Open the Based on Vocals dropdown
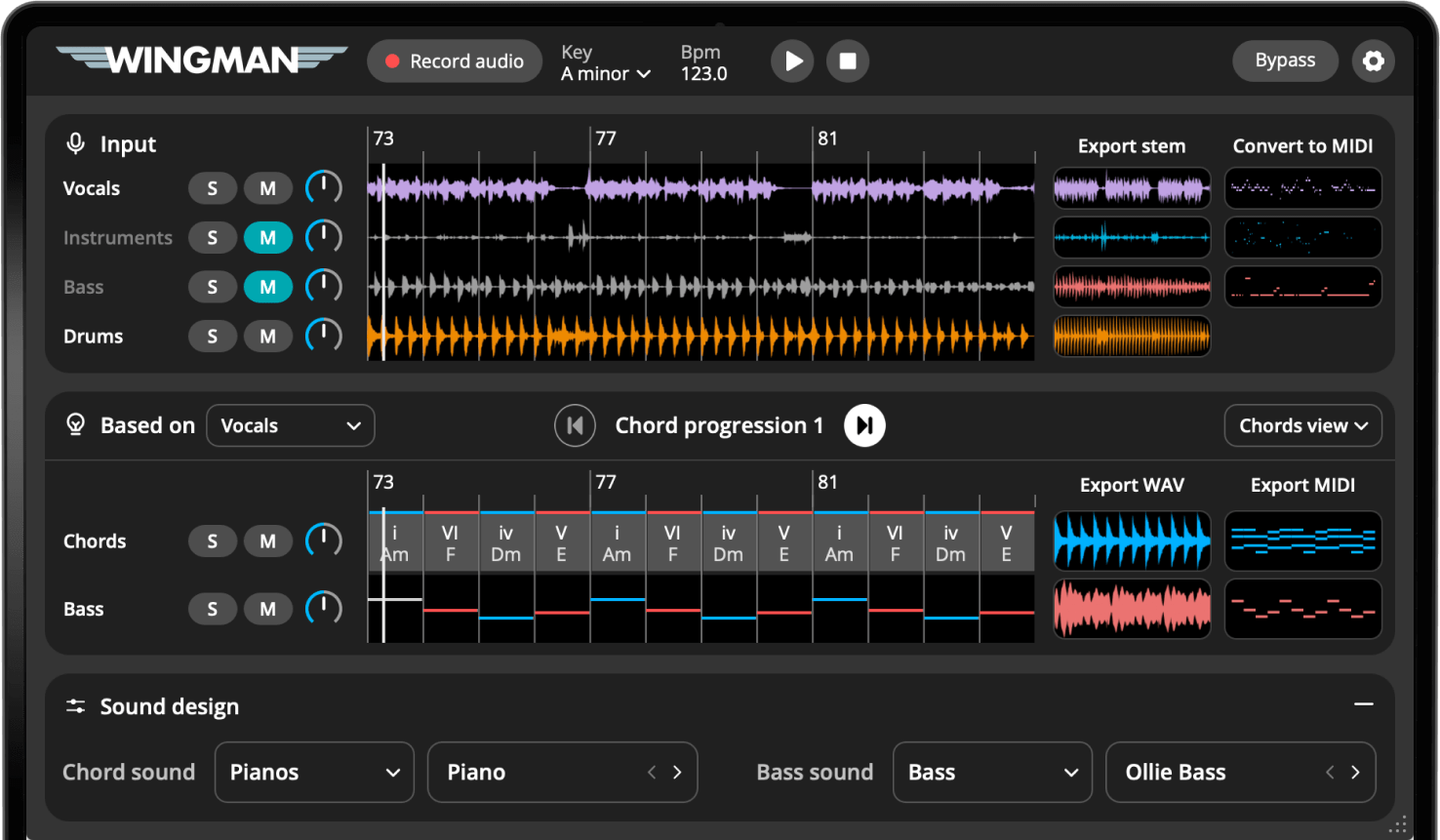Viewport: 1440px width, 840px height. coord(290,425)
